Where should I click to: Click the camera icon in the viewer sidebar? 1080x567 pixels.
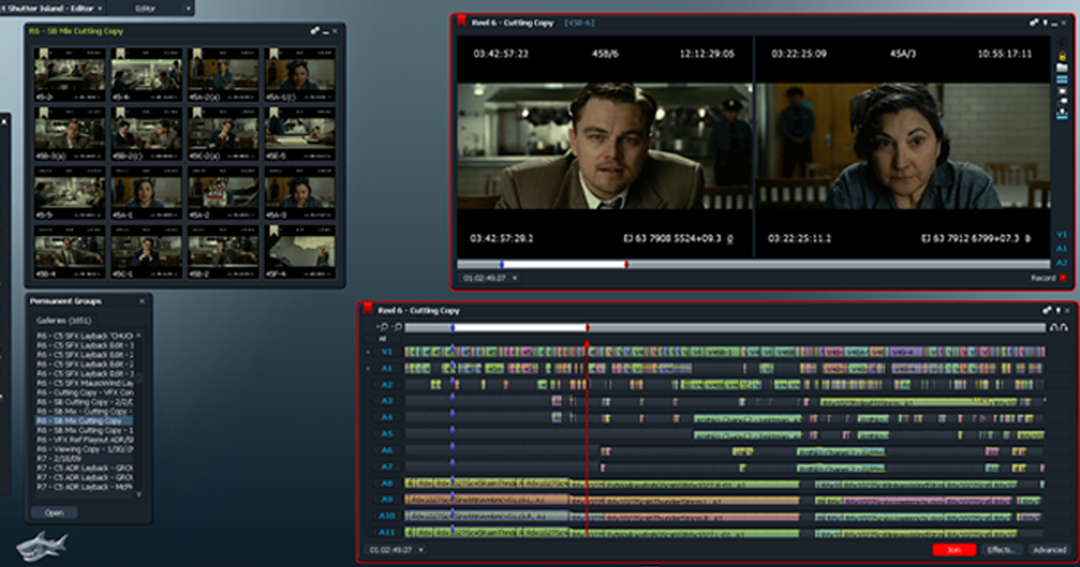[1062, 91]
